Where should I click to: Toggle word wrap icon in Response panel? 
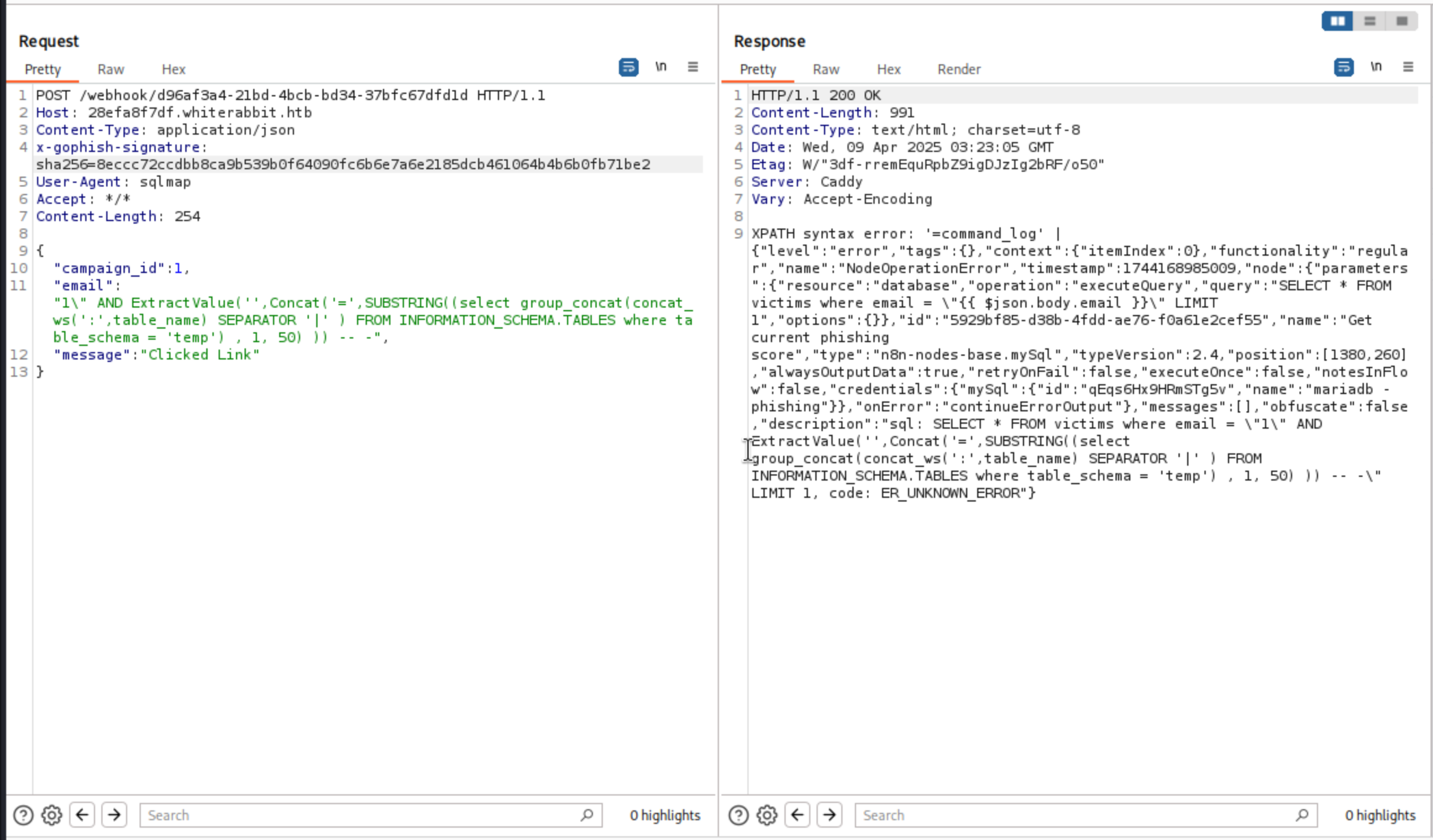(x=1343, y=67)
